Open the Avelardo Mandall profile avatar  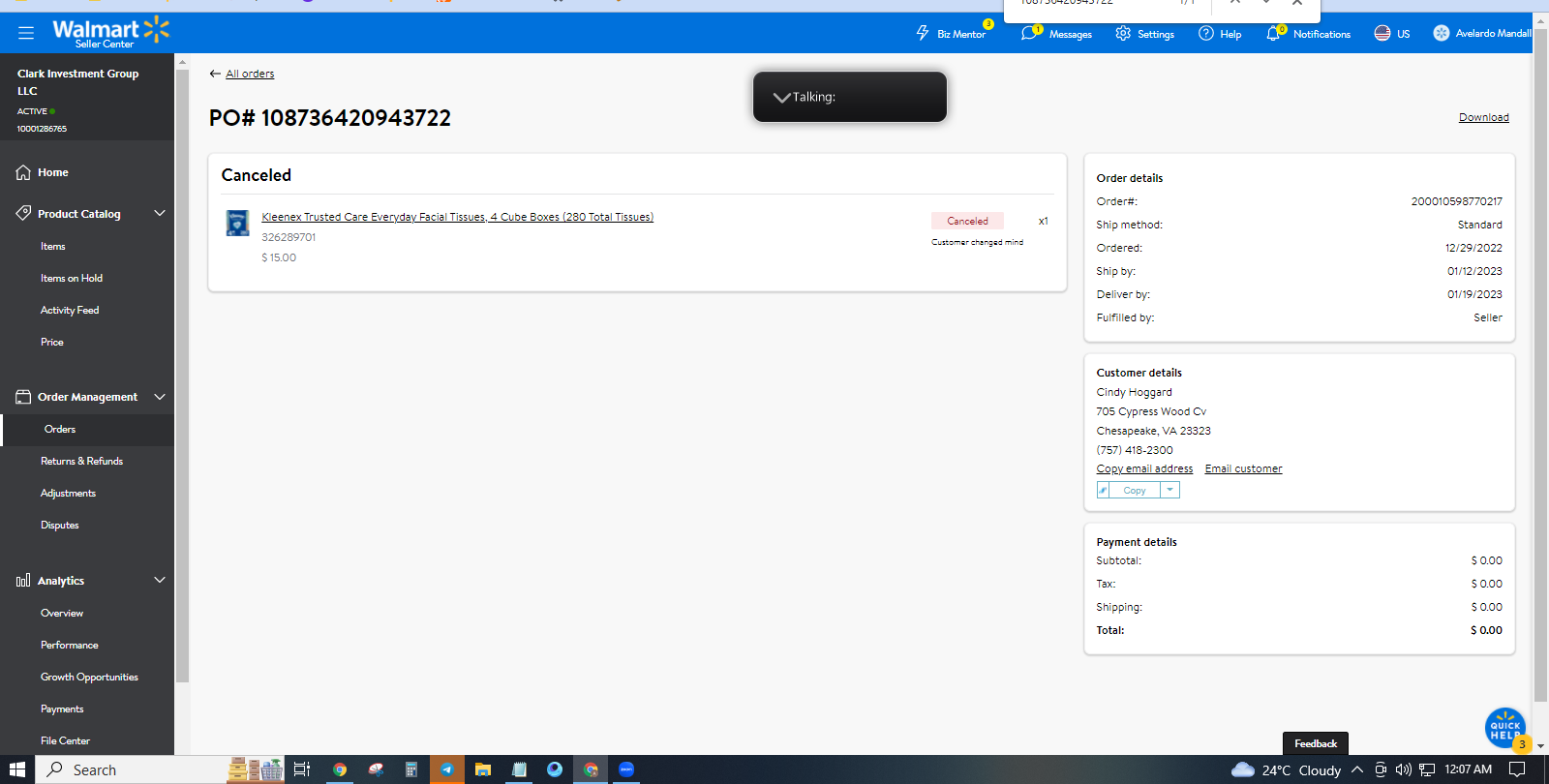(x=1442, y=33)
